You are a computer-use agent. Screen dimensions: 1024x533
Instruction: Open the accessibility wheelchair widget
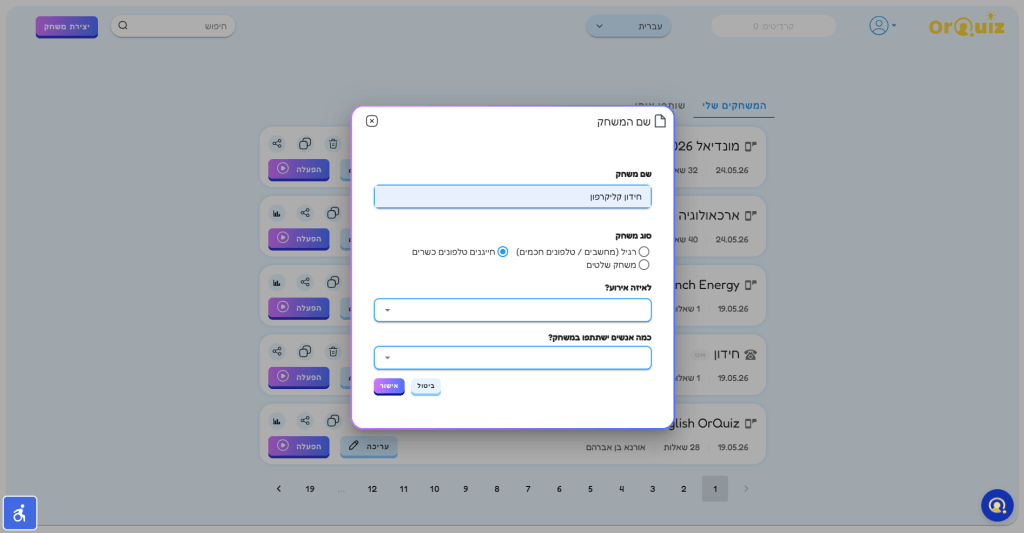point(20,513)
